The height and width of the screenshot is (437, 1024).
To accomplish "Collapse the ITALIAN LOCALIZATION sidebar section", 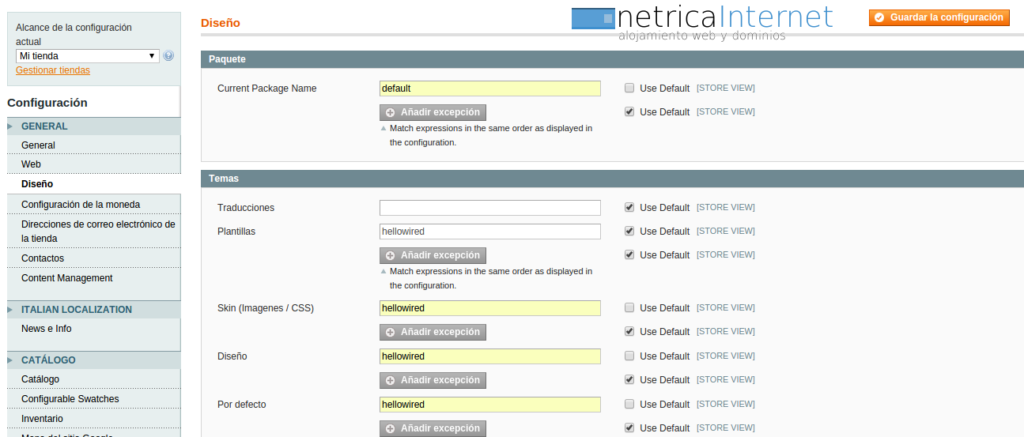I will click(x=90, y=309).
